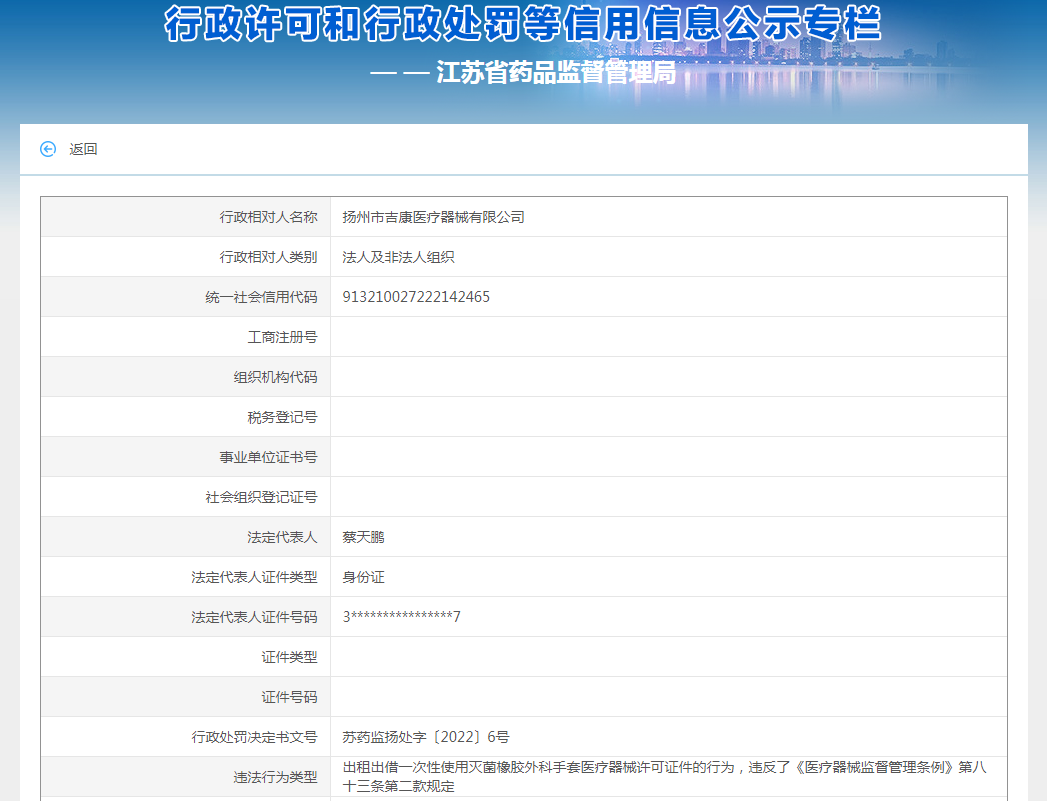1047x801 pixels.
Task: Click the 事业单位证书号 label cell
Action: (x=268, y=457)
